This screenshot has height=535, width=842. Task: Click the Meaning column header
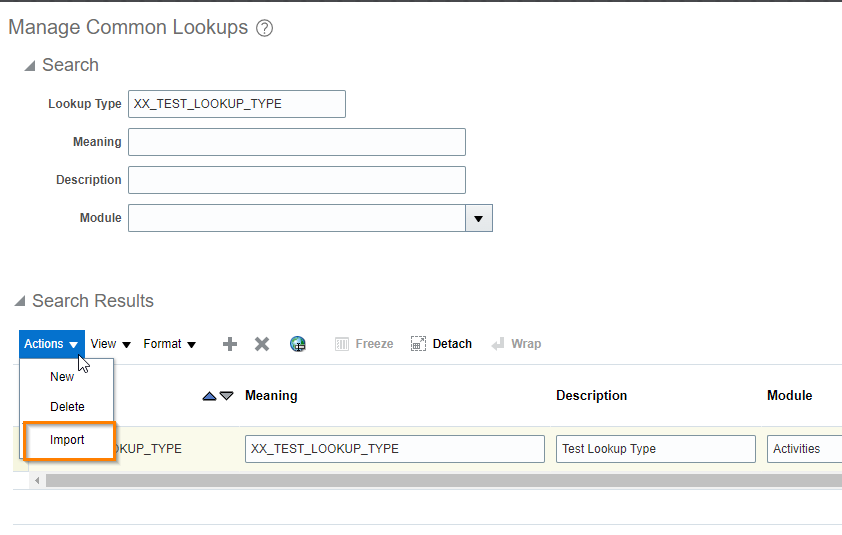click(x=271, y=396)
